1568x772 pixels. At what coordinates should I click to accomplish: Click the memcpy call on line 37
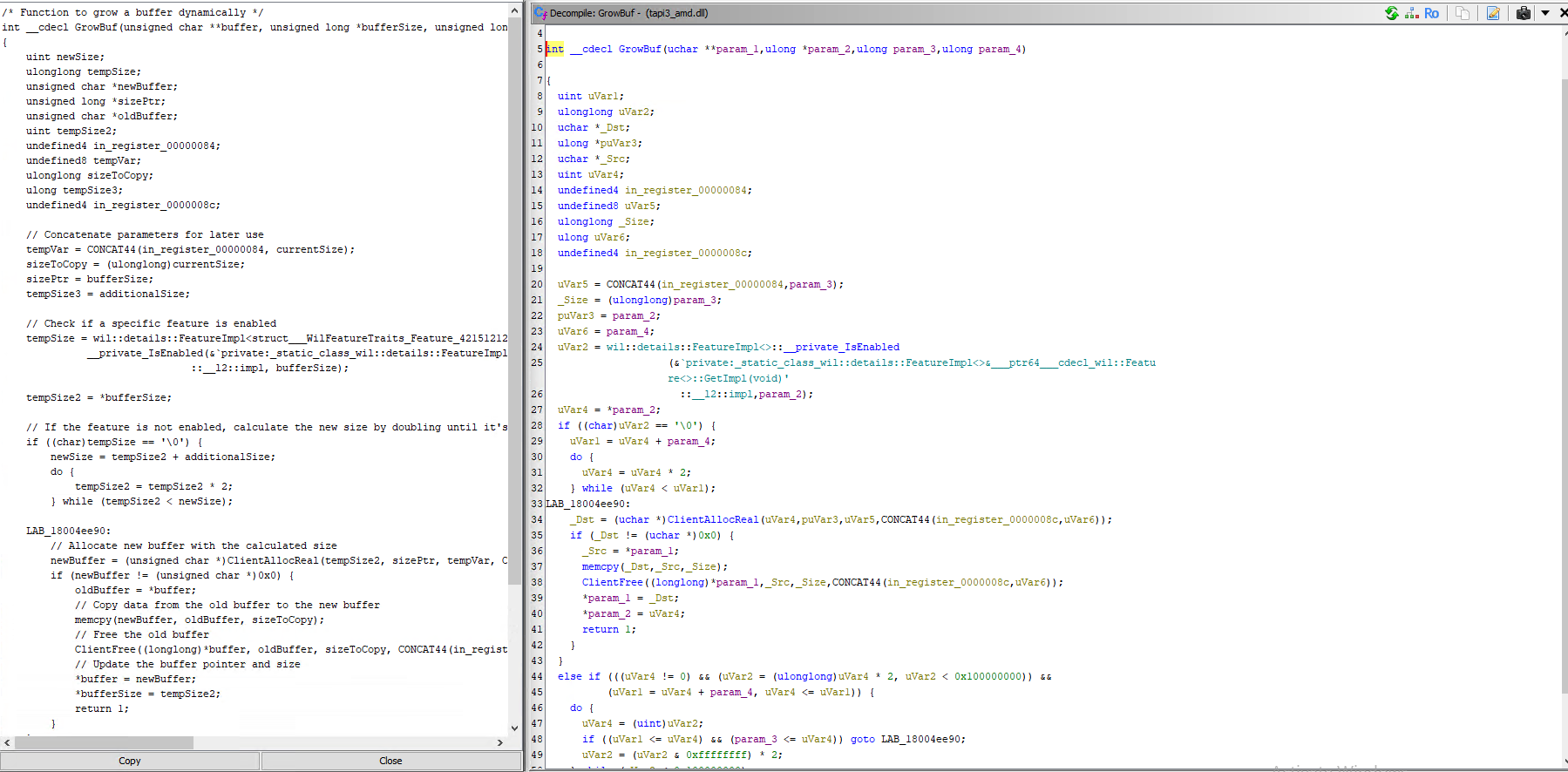click(600, 567)
